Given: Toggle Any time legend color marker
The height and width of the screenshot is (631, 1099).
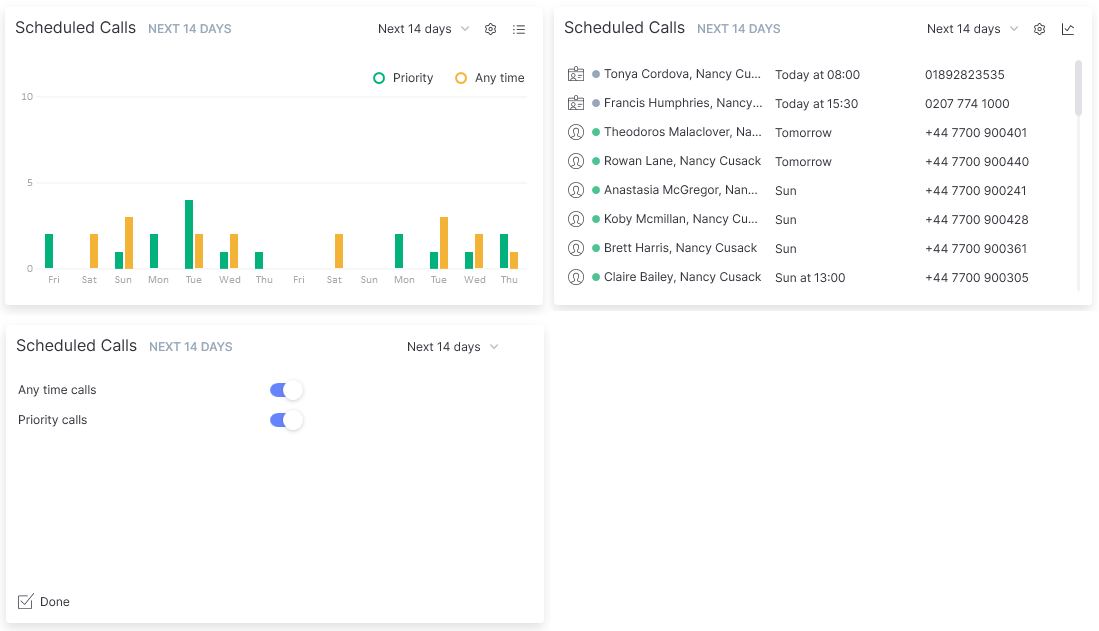Looking at the screenshot, I should pos(461,78).
